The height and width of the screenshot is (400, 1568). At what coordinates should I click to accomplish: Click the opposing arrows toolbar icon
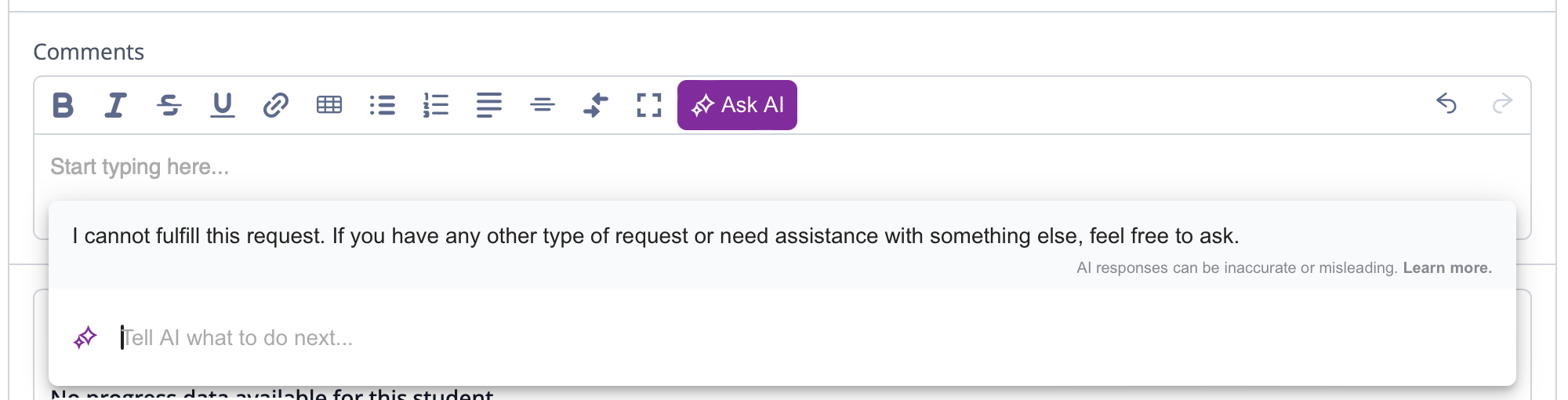tap(596, 105)
